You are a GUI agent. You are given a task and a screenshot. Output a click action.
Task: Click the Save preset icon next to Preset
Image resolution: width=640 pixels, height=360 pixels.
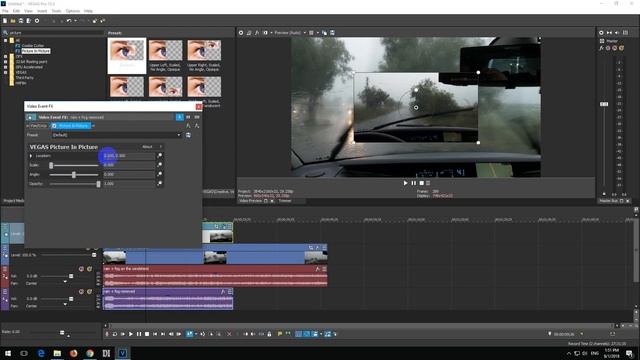(188, 135)
